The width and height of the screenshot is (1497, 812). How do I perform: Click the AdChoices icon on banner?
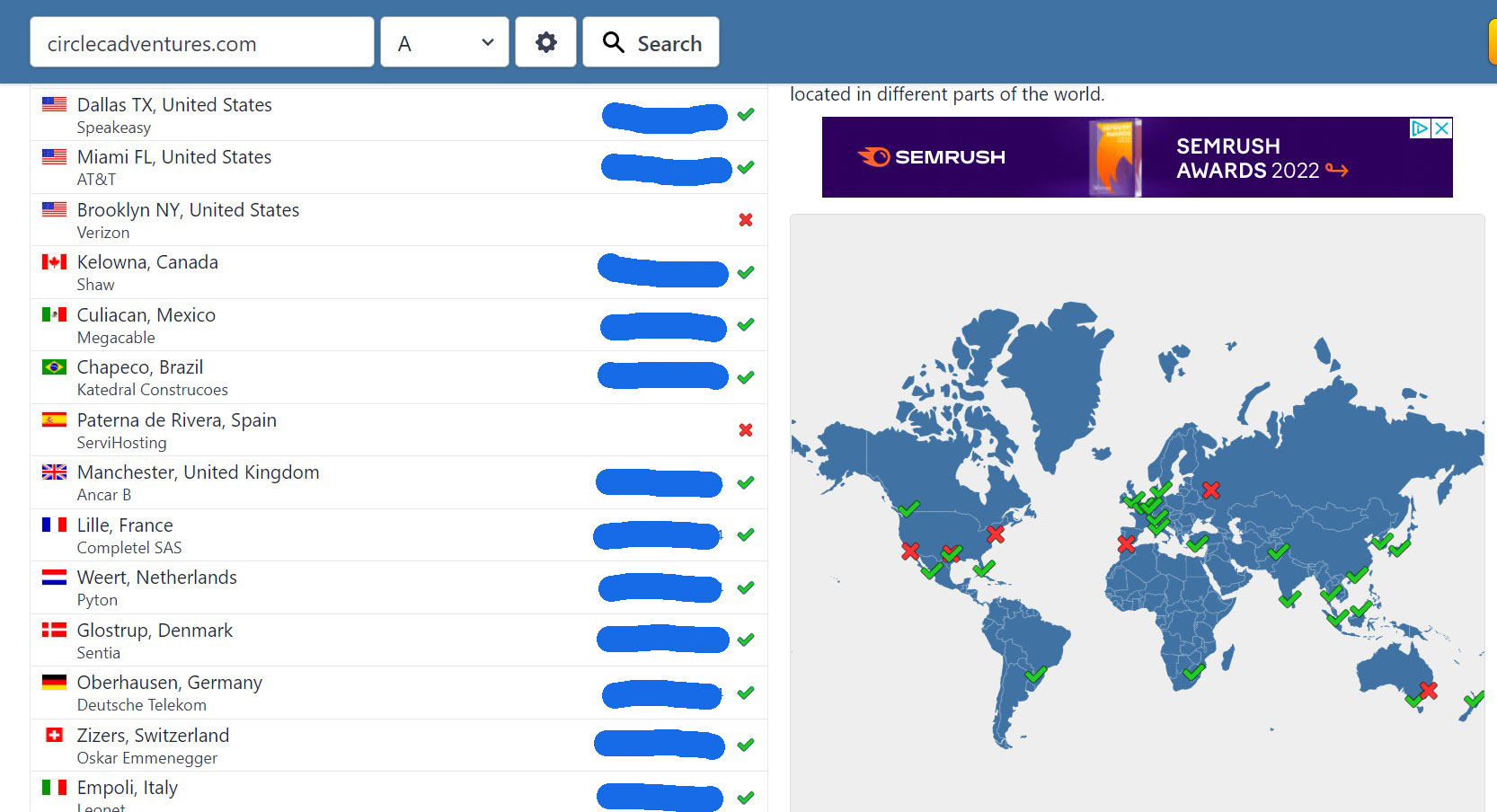[x=1420, y=128]
